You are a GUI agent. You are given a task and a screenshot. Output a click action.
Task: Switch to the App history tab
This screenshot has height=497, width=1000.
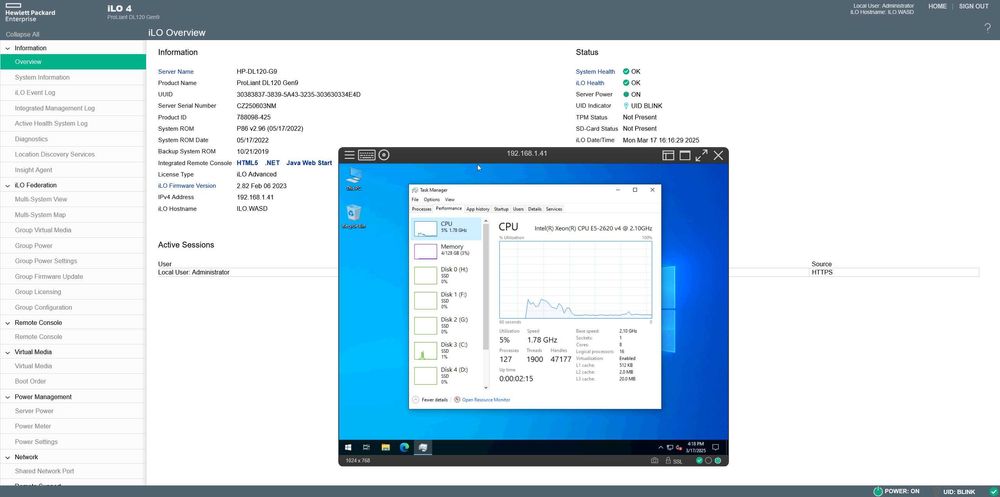[478, 209]
